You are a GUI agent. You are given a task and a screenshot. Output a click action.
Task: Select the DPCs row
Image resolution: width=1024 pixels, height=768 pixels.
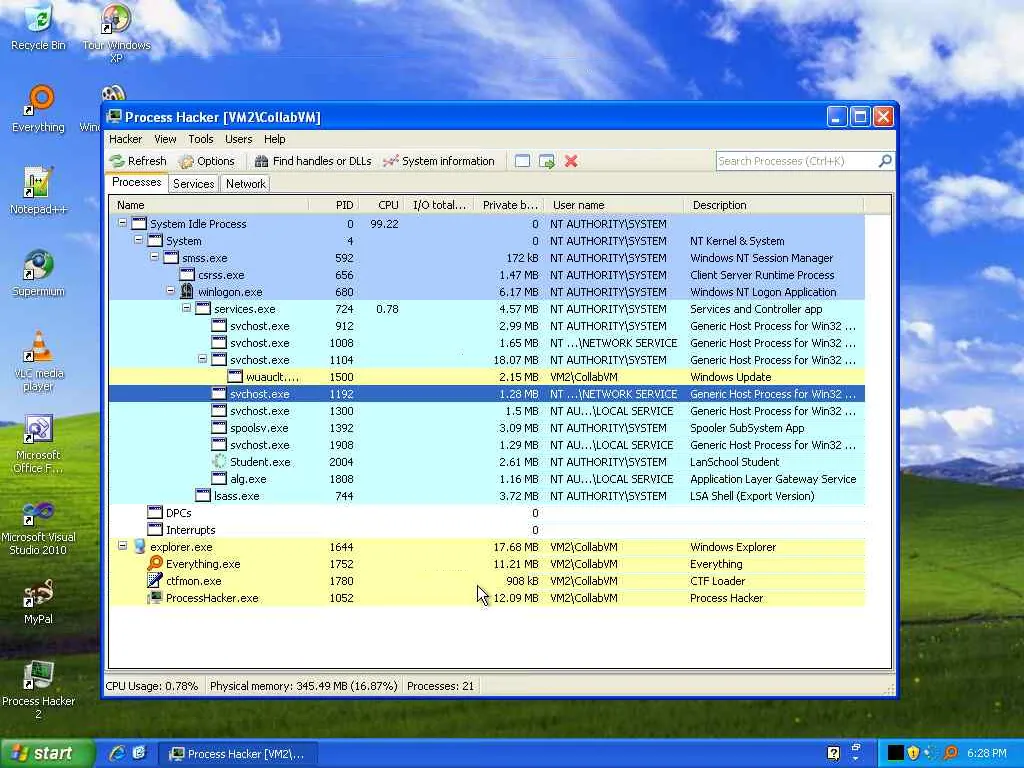tap(487, 513)
